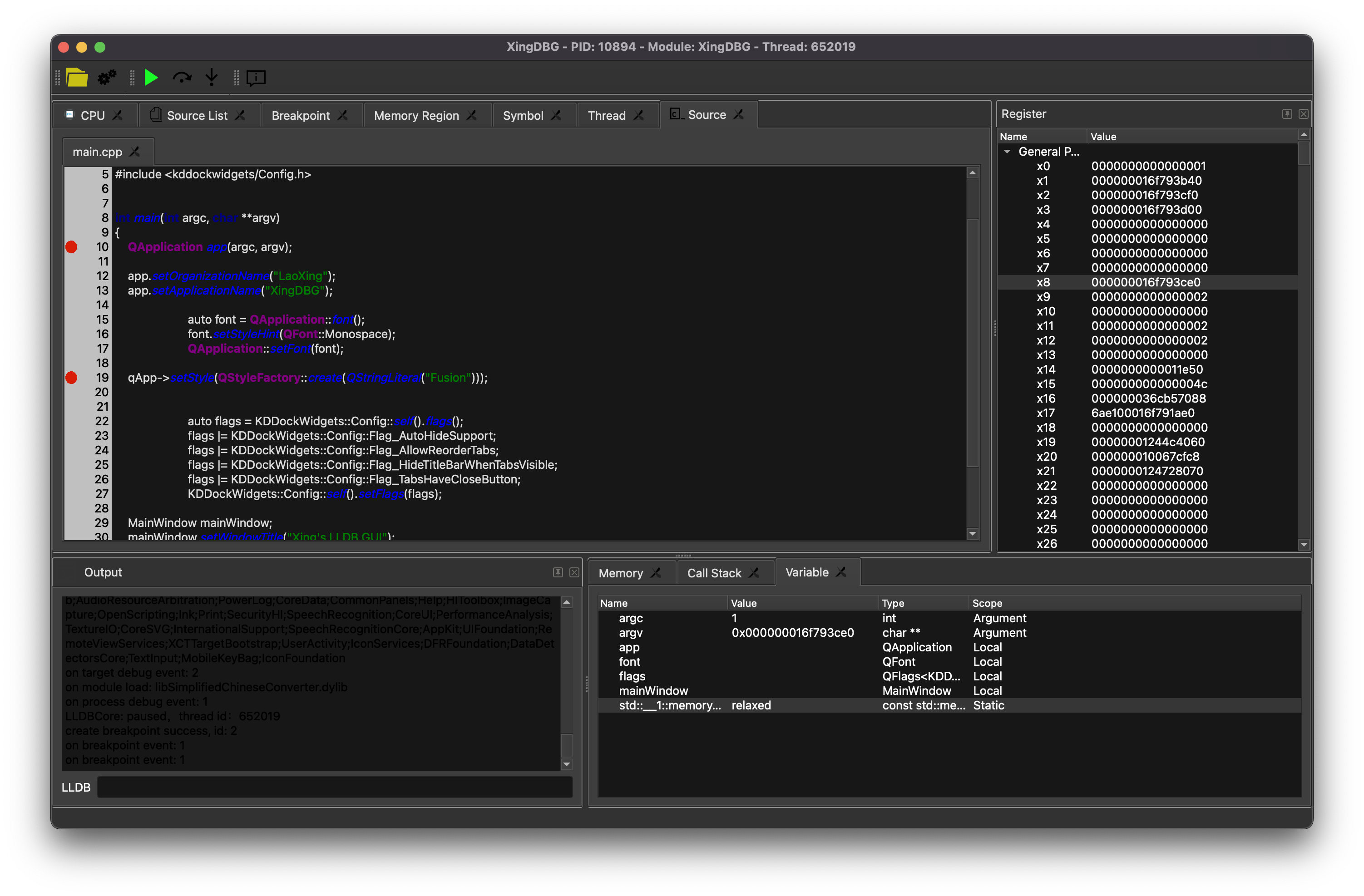Click the LLDB command input field
1364x896 pixels.
pos(335,787)
